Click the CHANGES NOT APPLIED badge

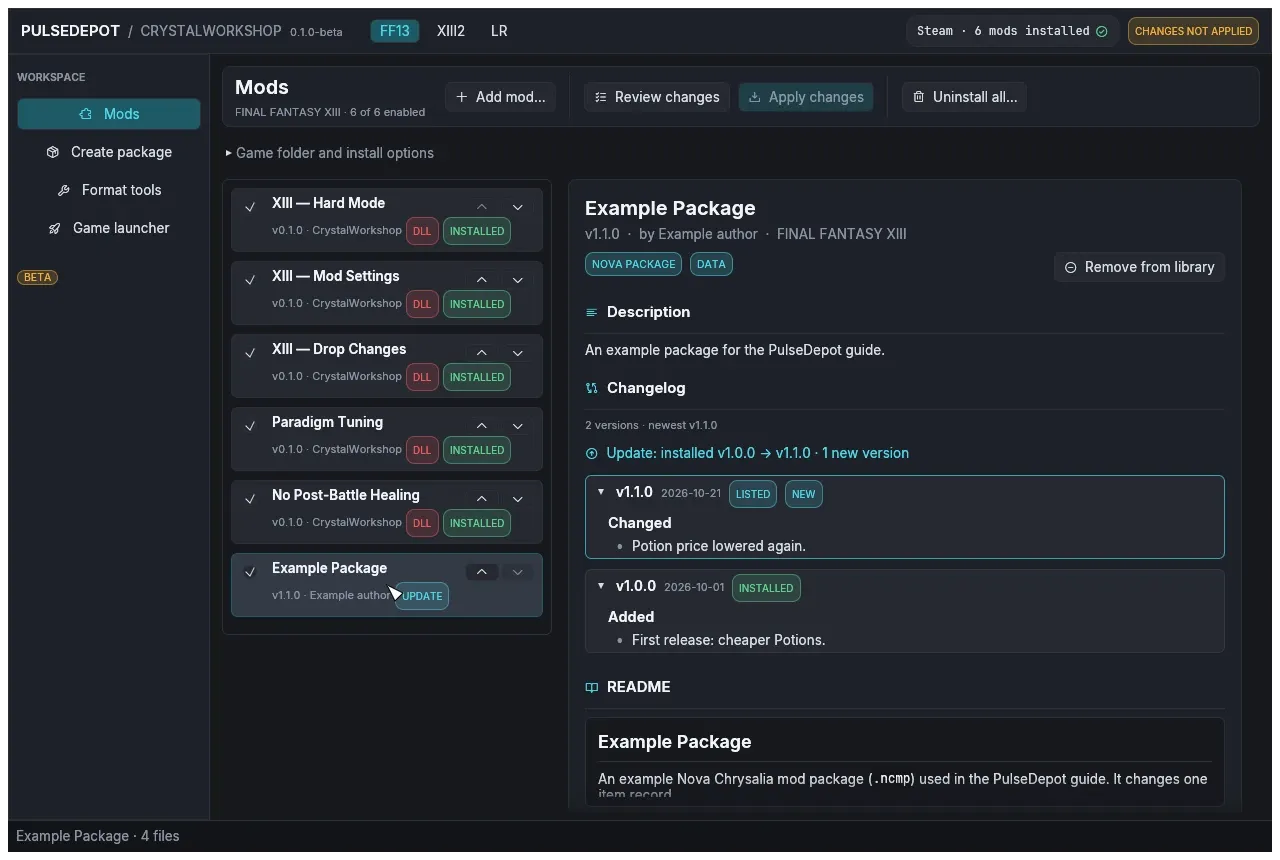tap(1193, 31)
